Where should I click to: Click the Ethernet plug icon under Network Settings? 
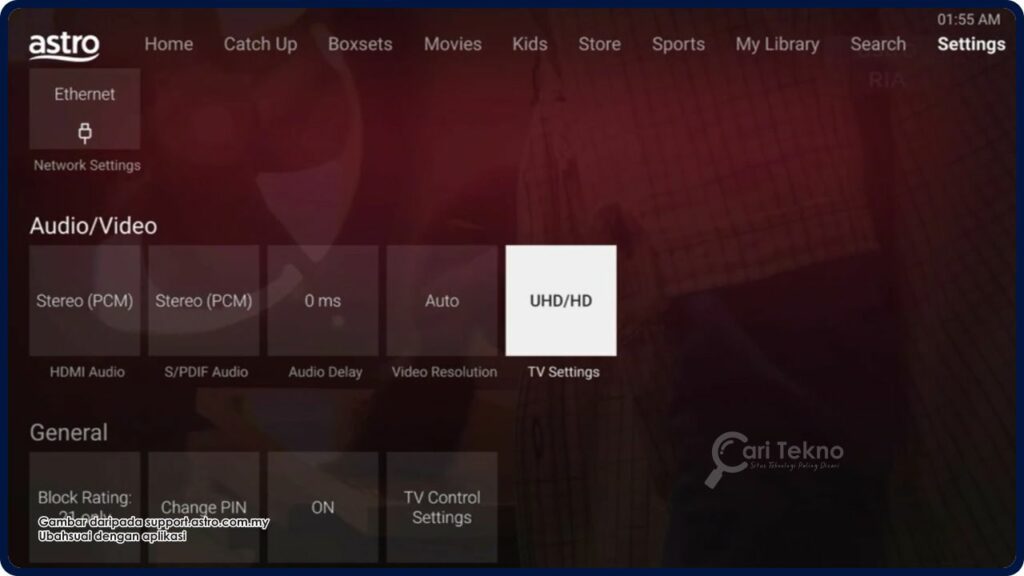(x=85, y=130)
